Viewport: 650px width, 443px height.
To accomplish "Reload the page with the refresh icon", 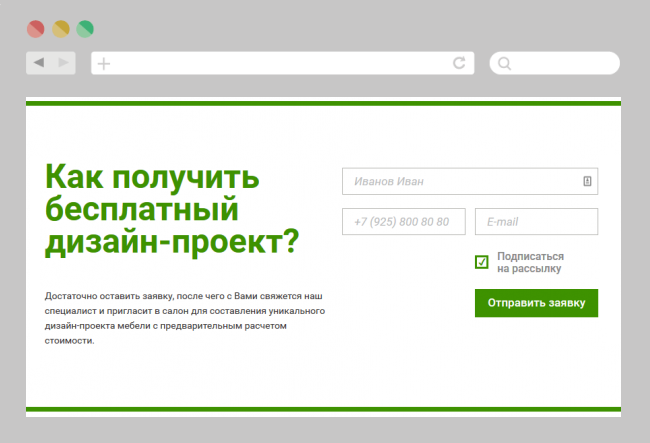I will point(459,63).
